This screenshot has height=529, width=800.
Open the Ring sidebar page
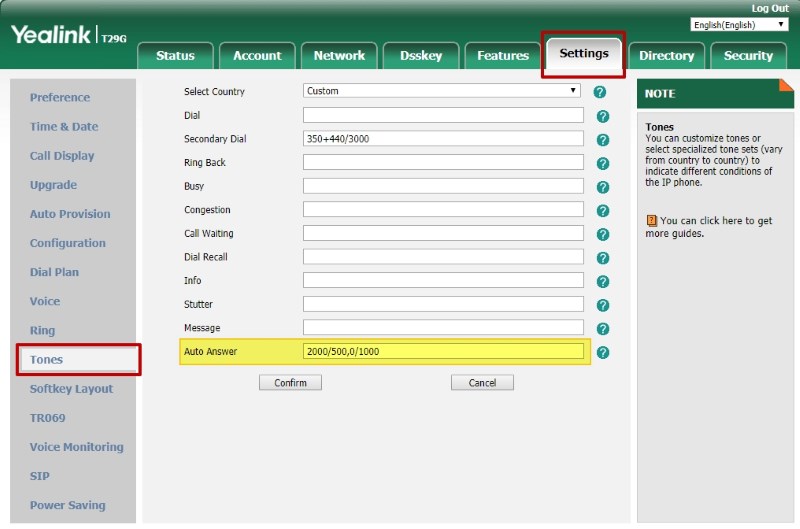[x=42, y=330]
